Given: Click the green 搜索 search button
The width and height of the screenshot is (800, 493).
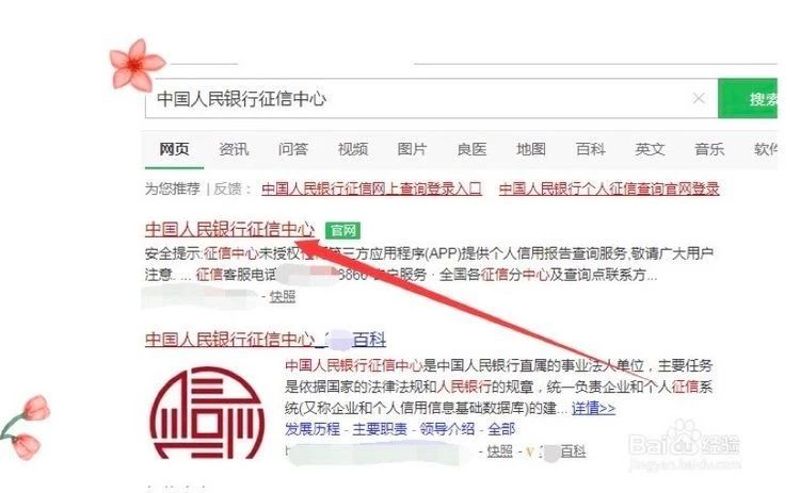Looking at the screenshot, I should pos(747,98).
